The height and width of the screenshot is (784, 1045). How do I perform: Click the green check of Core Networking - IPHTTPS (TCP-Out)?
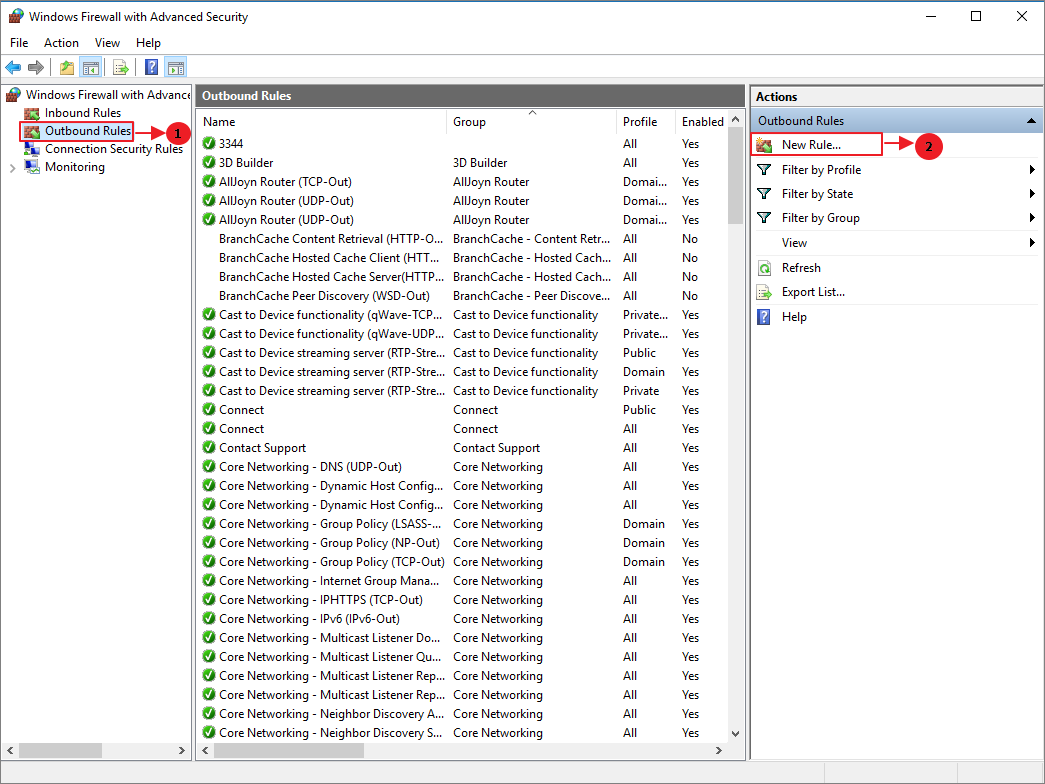click(x=209, y=600)
